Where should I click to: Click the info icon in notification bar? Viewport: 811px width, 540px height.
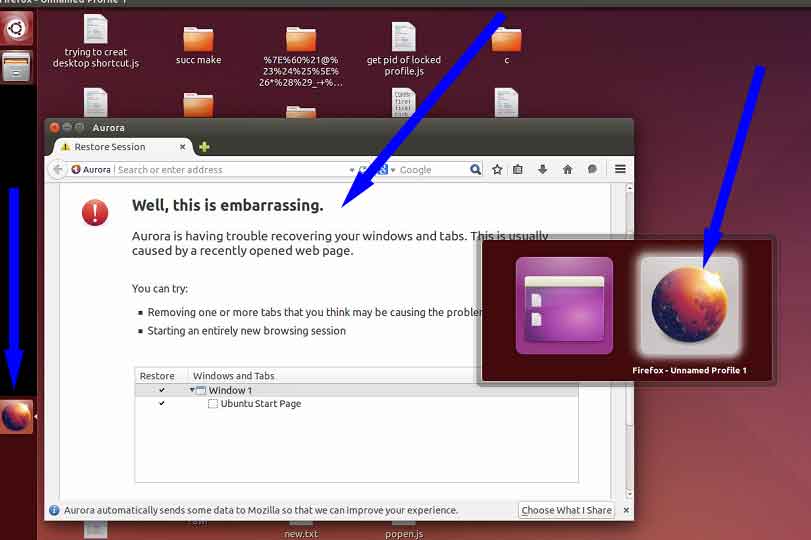[54, 511]
